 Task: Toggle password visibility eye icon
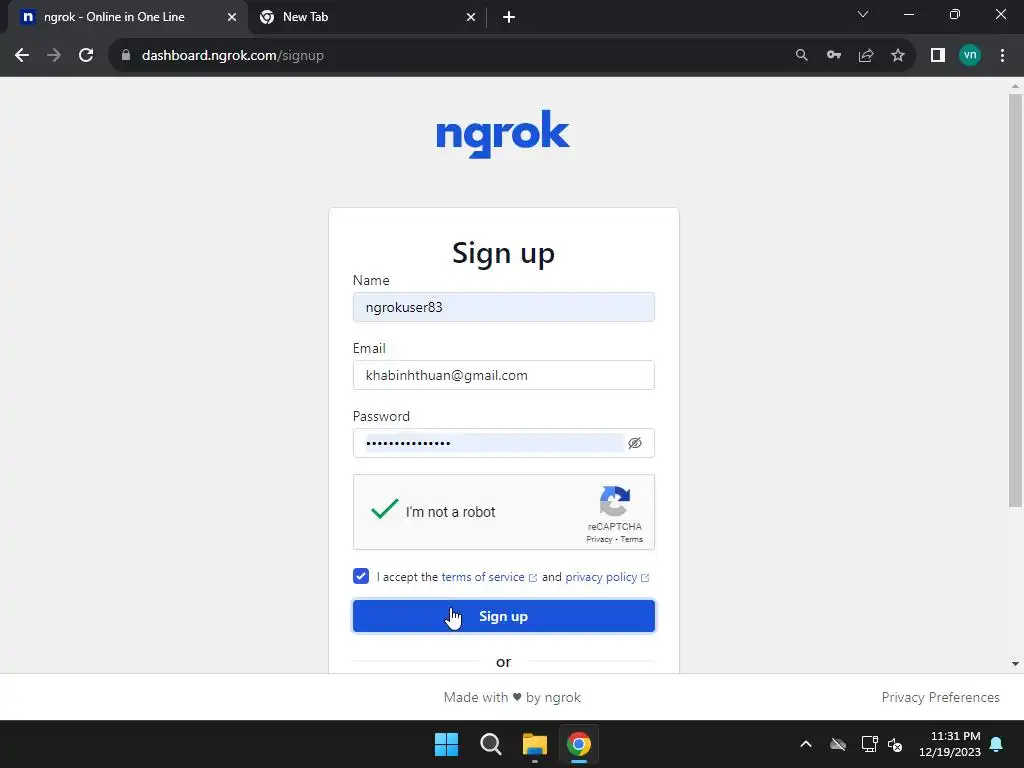pyautogui.click(x=635, y=443)
